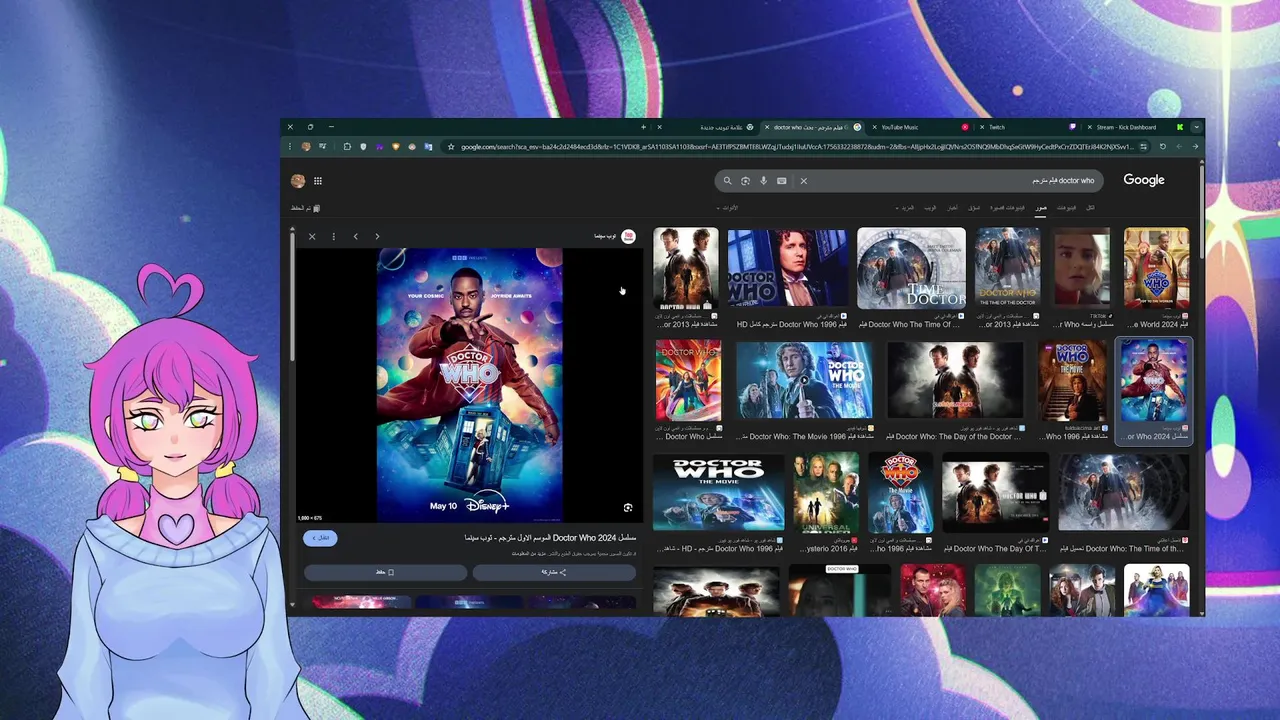This screenshot has height=720, width=1280.
Task: Open the browser profile avatar in toolbar
Action: tap(306, 147)
